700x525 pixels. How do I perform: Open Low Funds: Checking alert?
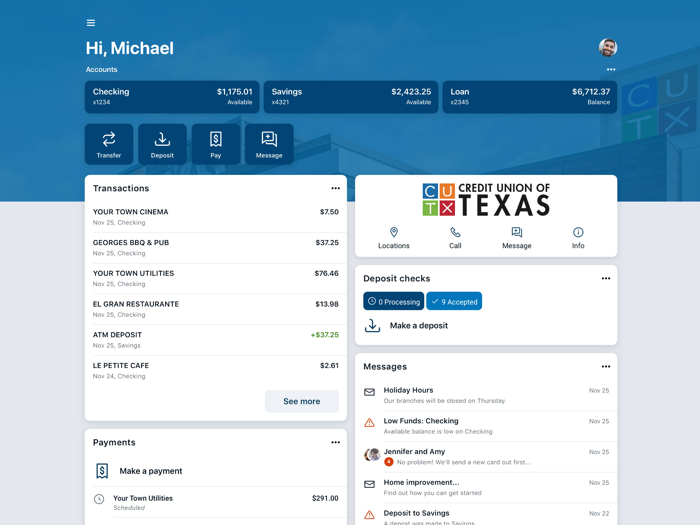pos(486,426)
